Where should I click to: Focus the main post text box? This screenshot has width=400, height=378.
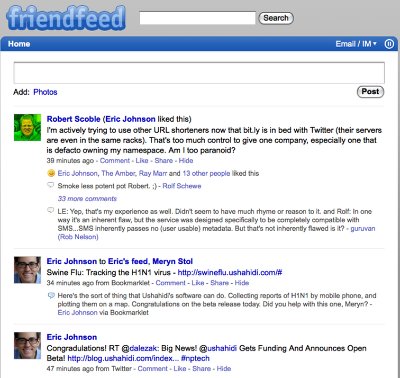pos(199,73)
